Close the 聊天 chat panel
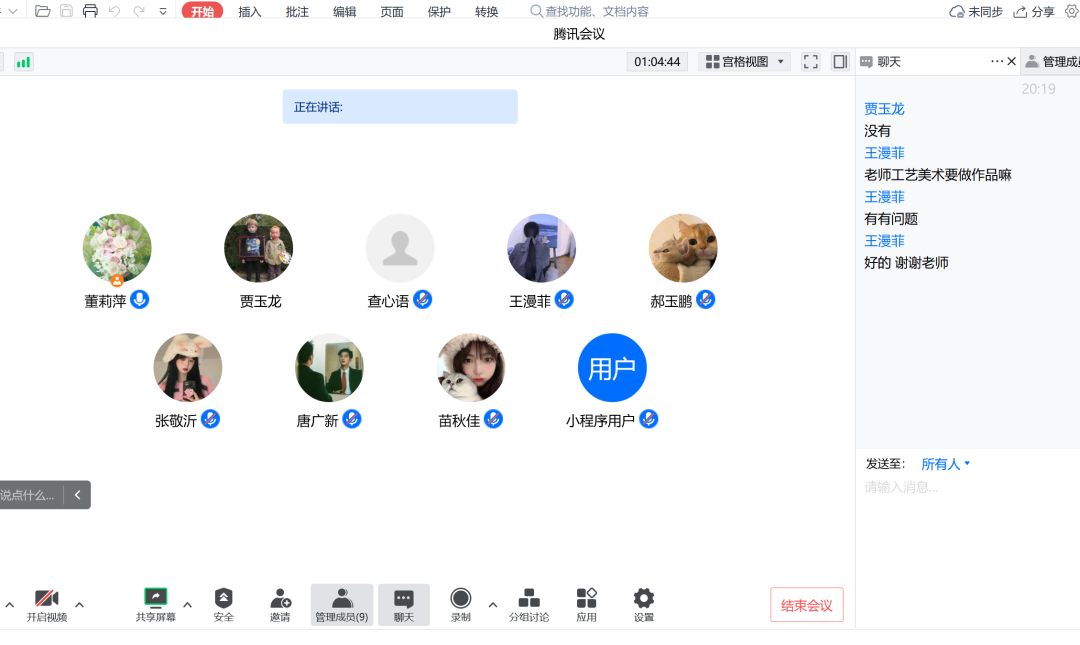 tap(1012, 61)
